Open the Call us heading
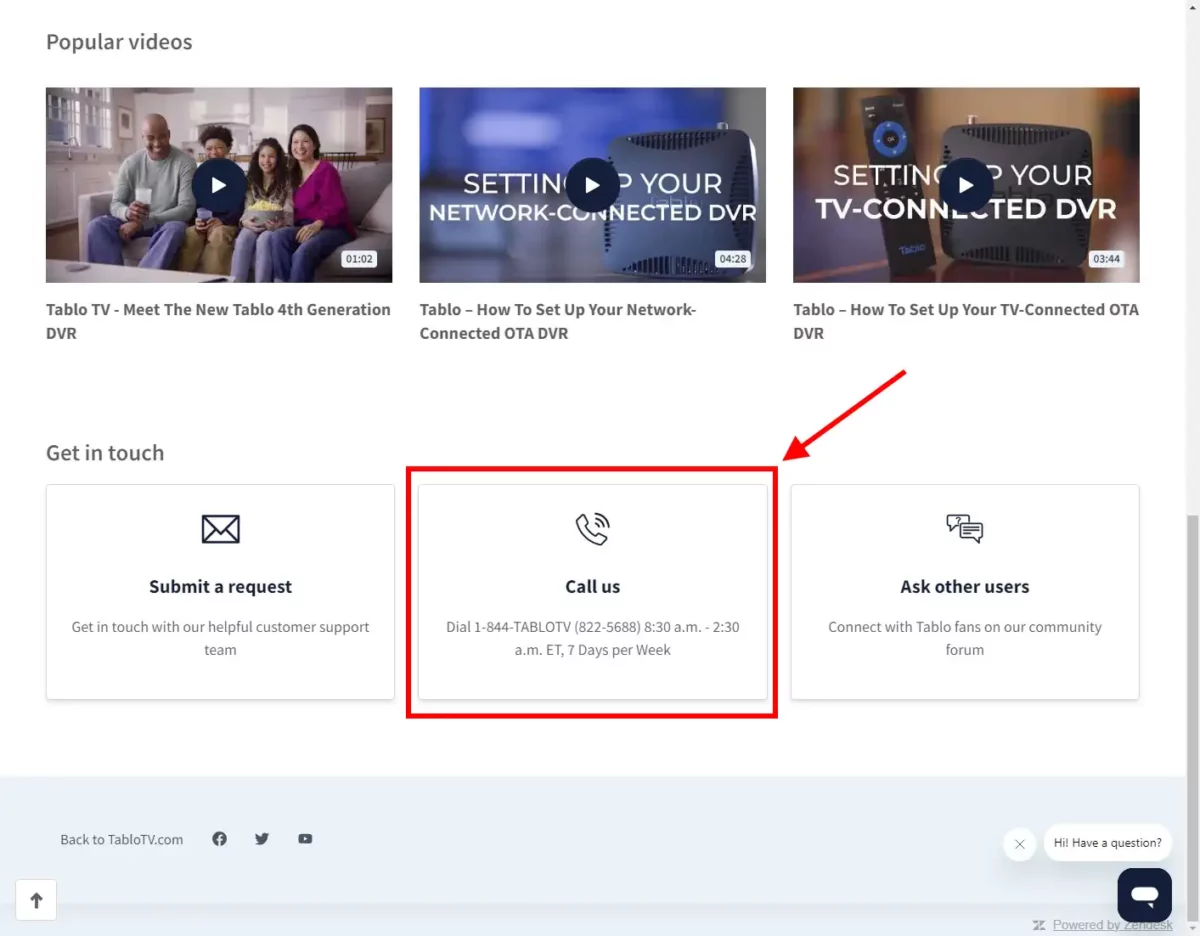The image size is (1200, 936). tap(593, 587)
